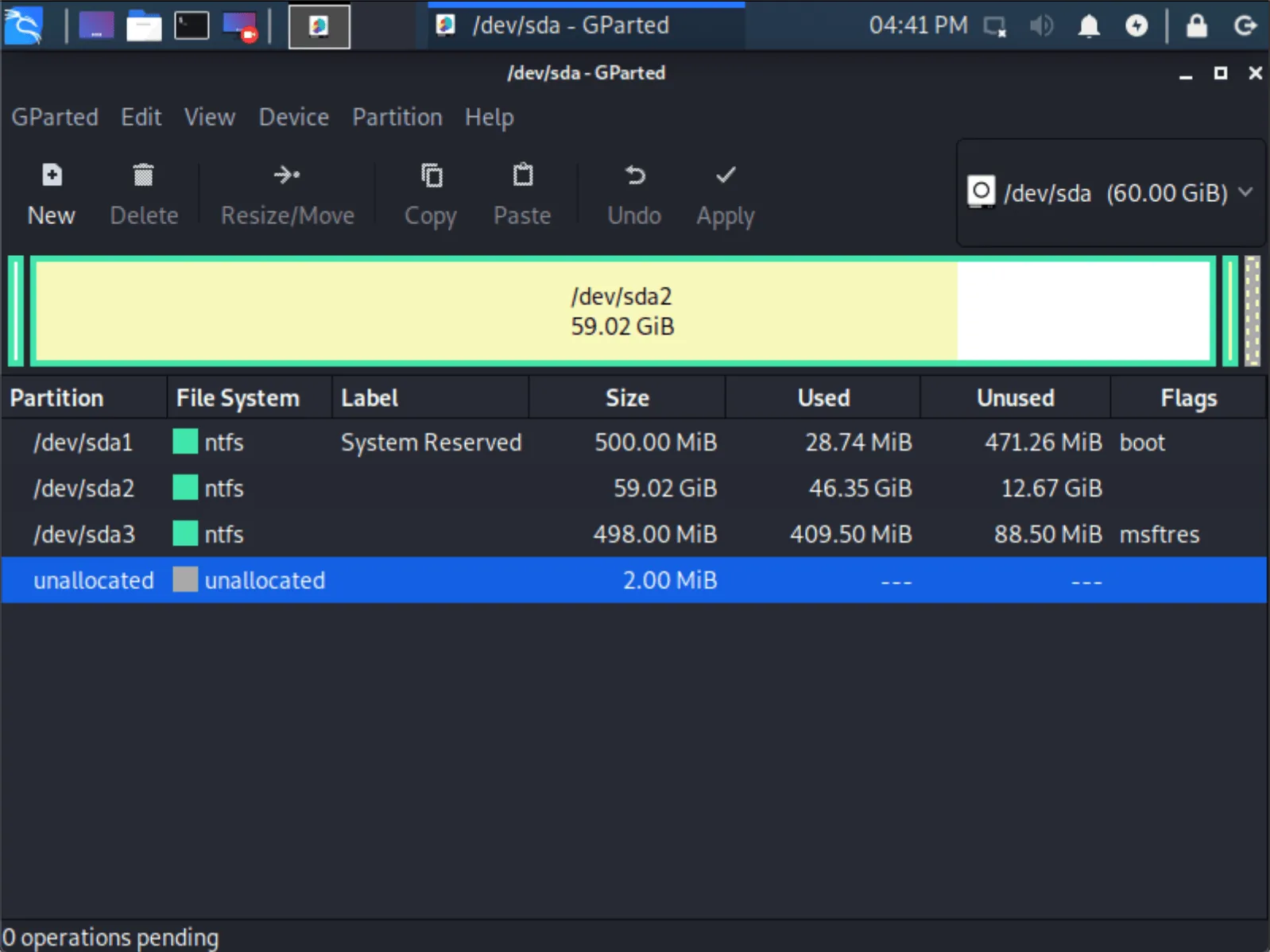Click the Paste partition icon
Image resolution: width=1270 pixels, height=952 pixels.
[522, 175]
